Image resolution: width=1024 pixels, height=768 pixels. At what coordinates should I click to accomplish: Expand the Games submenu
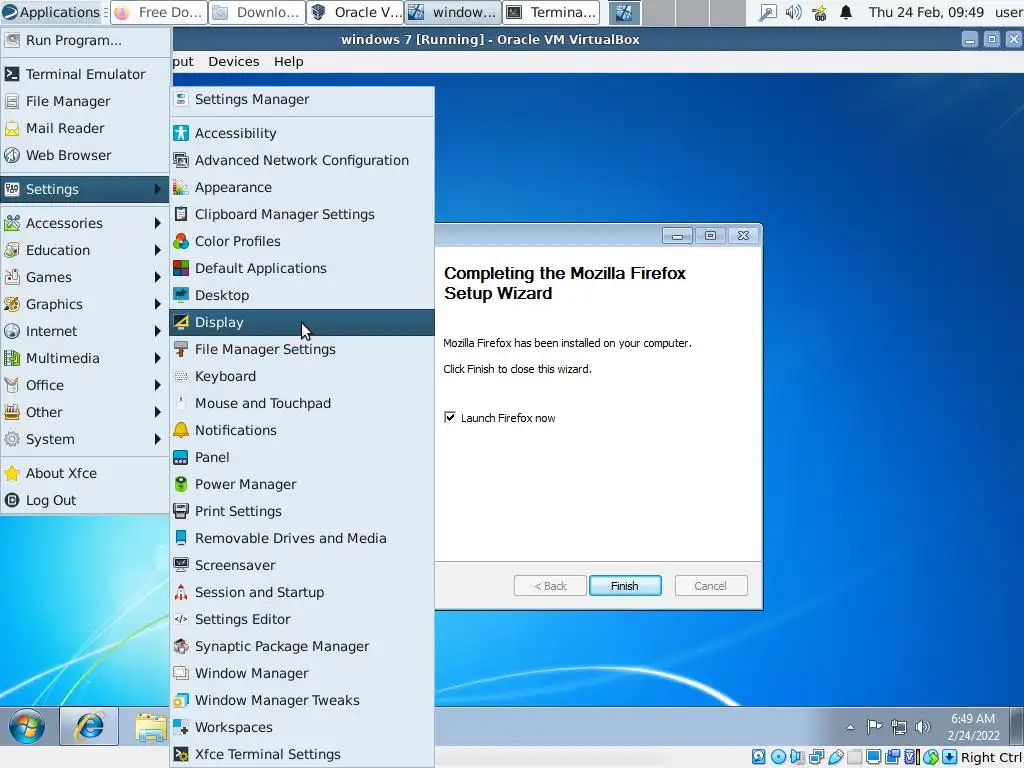pyautogui.click(x=85, y=277)
